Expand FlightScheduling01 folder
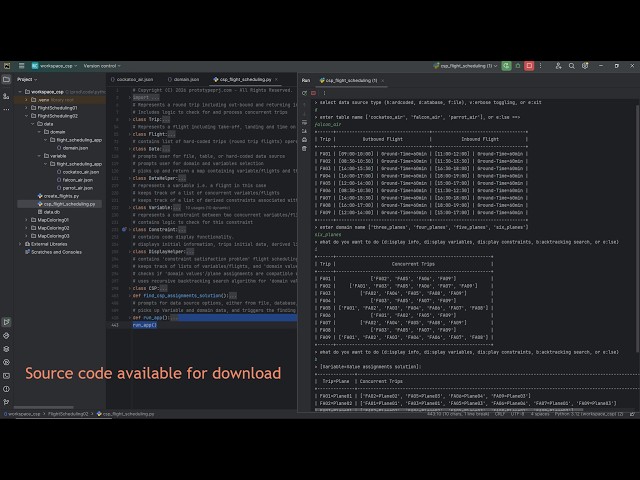The image size is (640, 480). [26, 108]
